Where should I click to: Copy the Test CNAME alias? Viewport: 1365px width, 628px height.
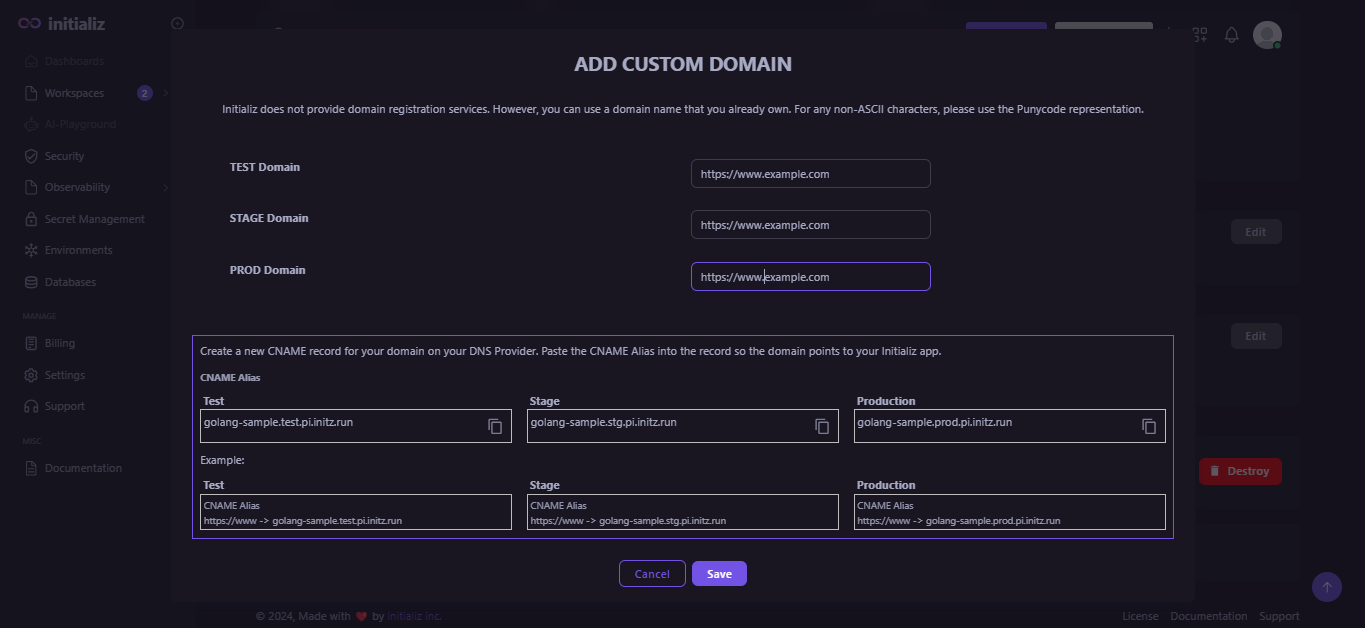pyautogui.click(x=495, y=426)
